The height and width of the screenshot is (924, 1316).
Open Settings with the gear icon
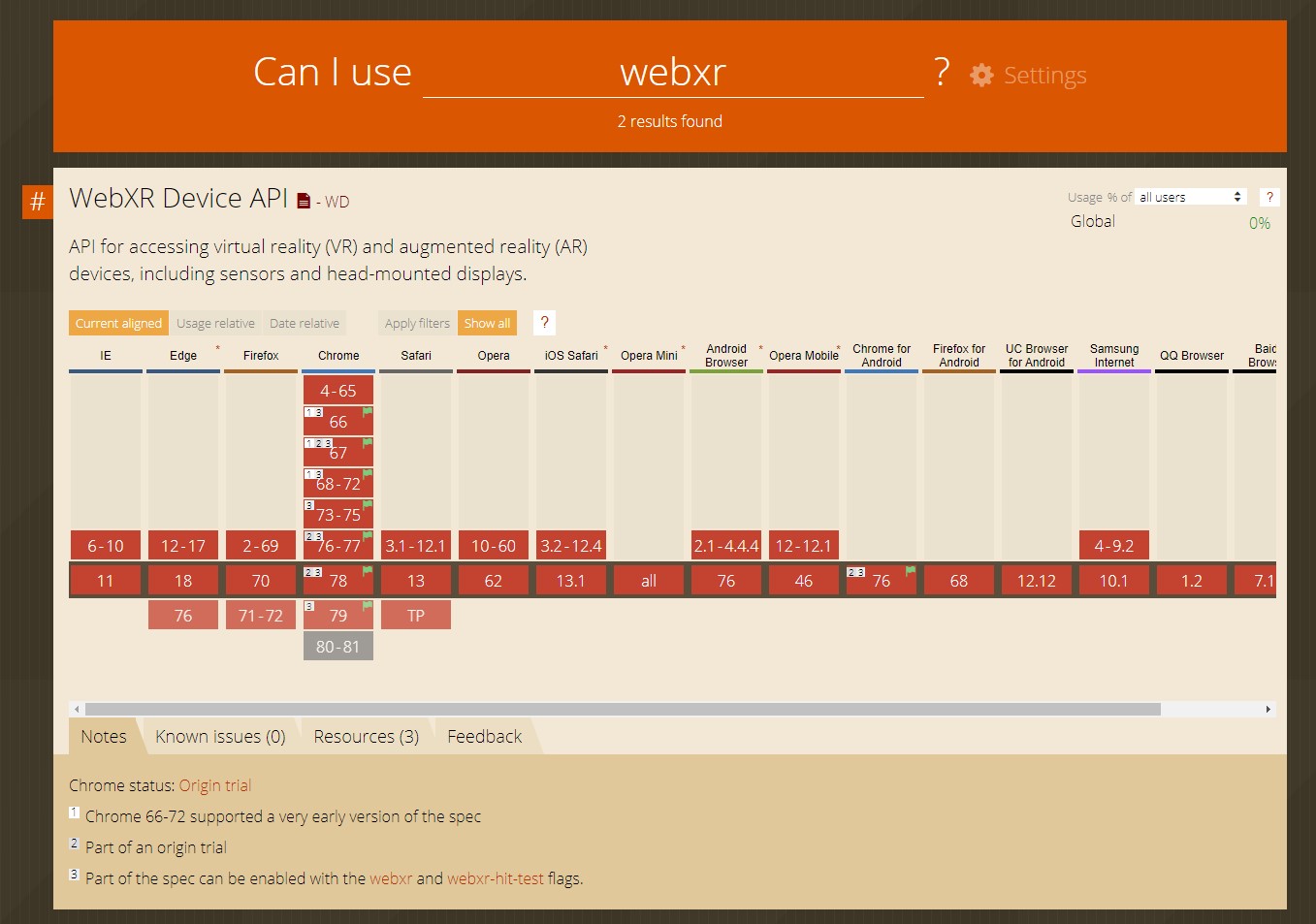coord(981,75)
